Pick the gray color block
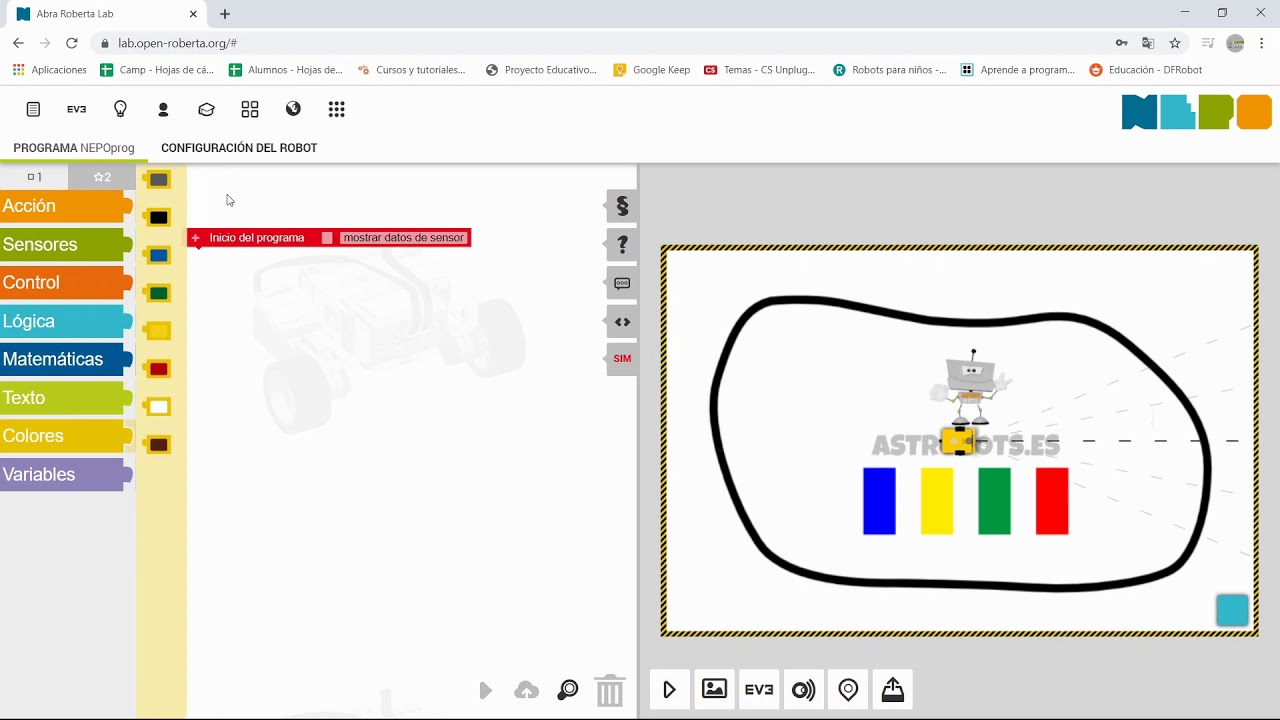Image resolution: width=1280 pixels, height=720 pixels. (157, 179)
